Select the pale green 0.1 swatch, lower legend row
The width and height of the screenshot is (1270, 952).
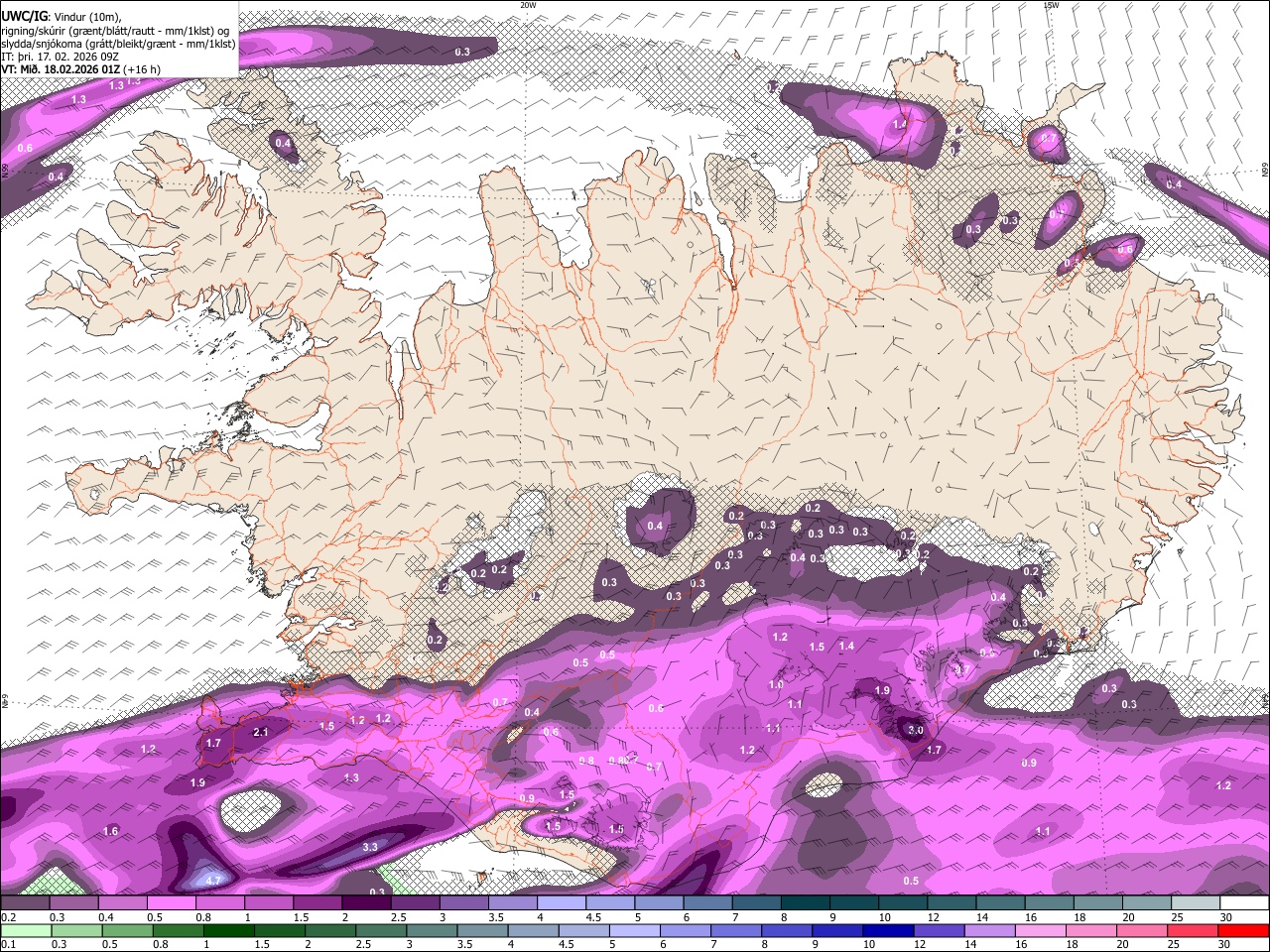point(25,930)
